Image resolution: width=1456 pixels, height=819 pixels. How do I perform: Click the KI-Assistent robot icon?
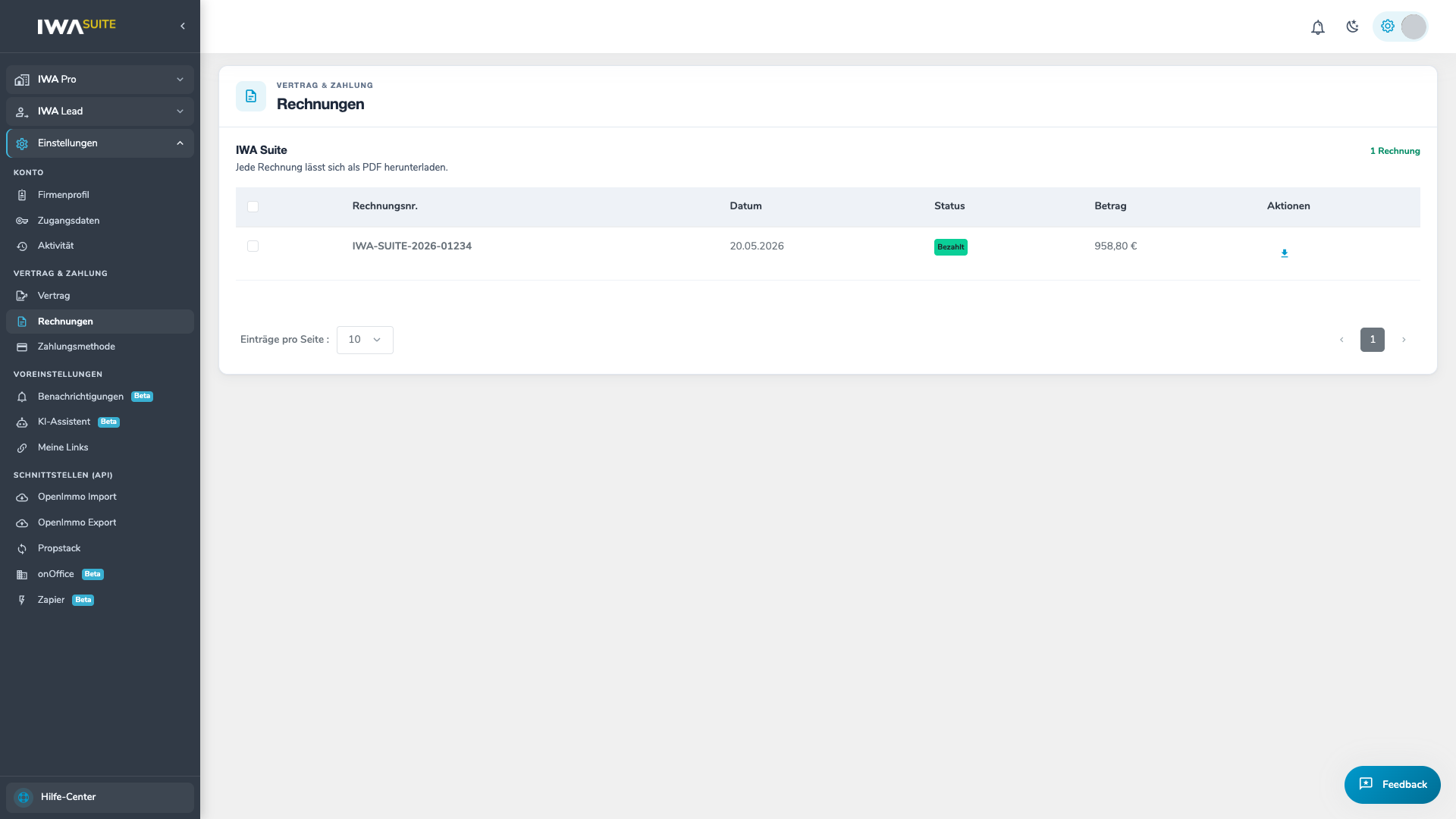(22, 422)
